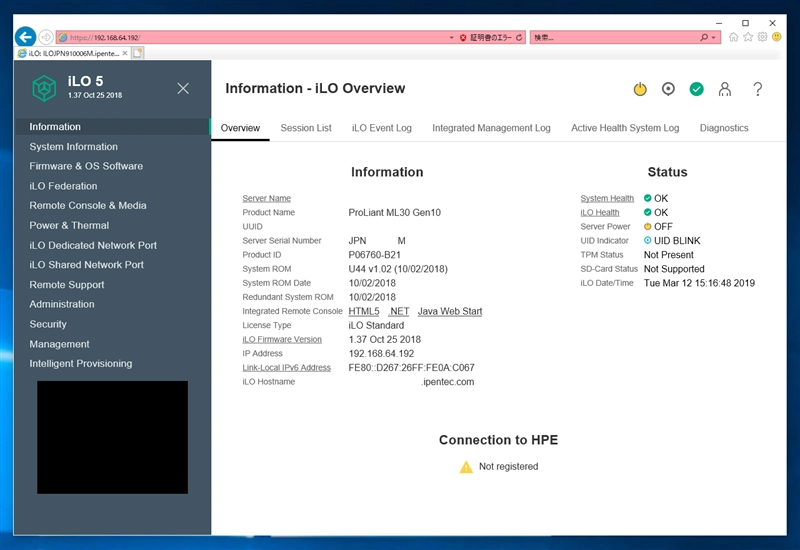Viewport: 800px width, 550px height.
Task: Click the Link-Local IPv6 Address link
Action: 286,367
